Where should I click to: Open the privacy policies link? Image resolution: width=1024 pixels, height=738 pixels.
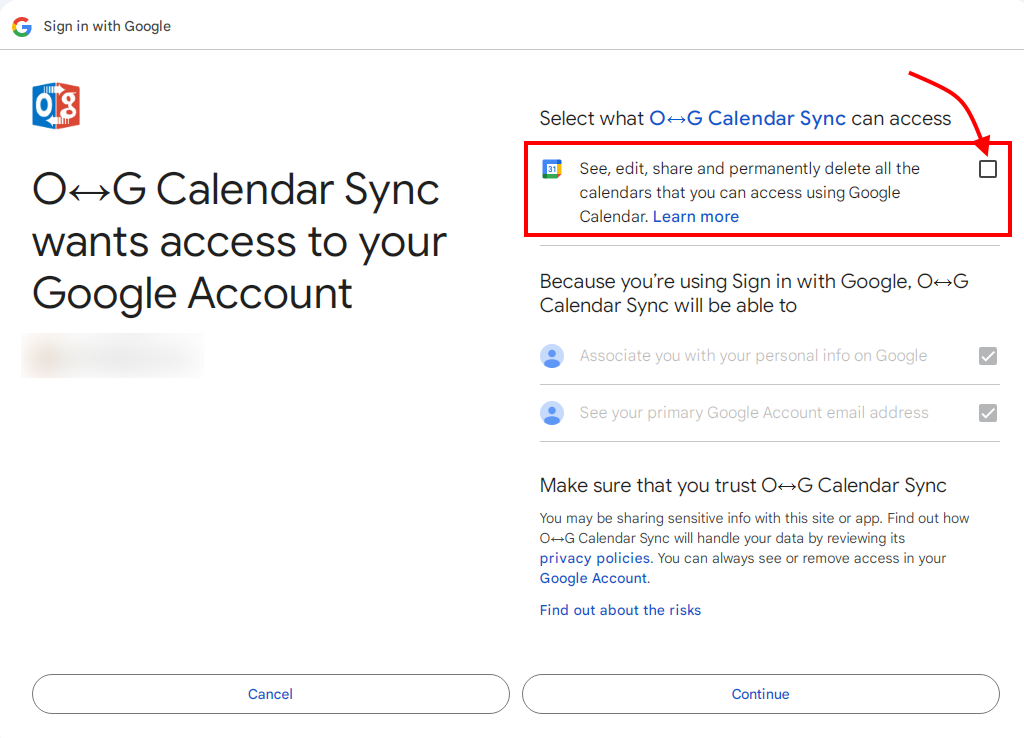pos(595,558)
